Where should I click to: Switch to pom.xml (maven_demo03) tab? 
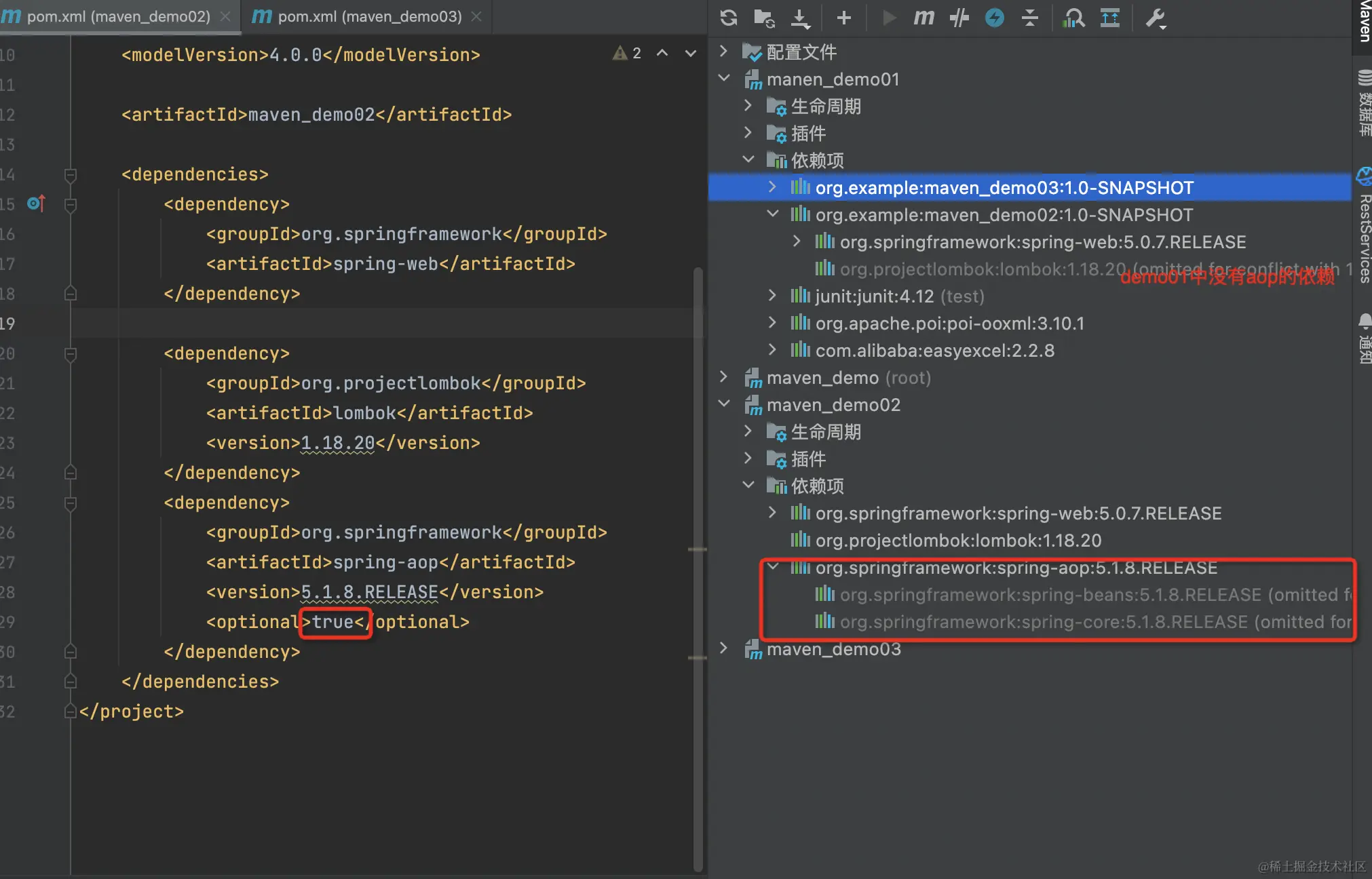pyautogui.click(x=369, y=16)
